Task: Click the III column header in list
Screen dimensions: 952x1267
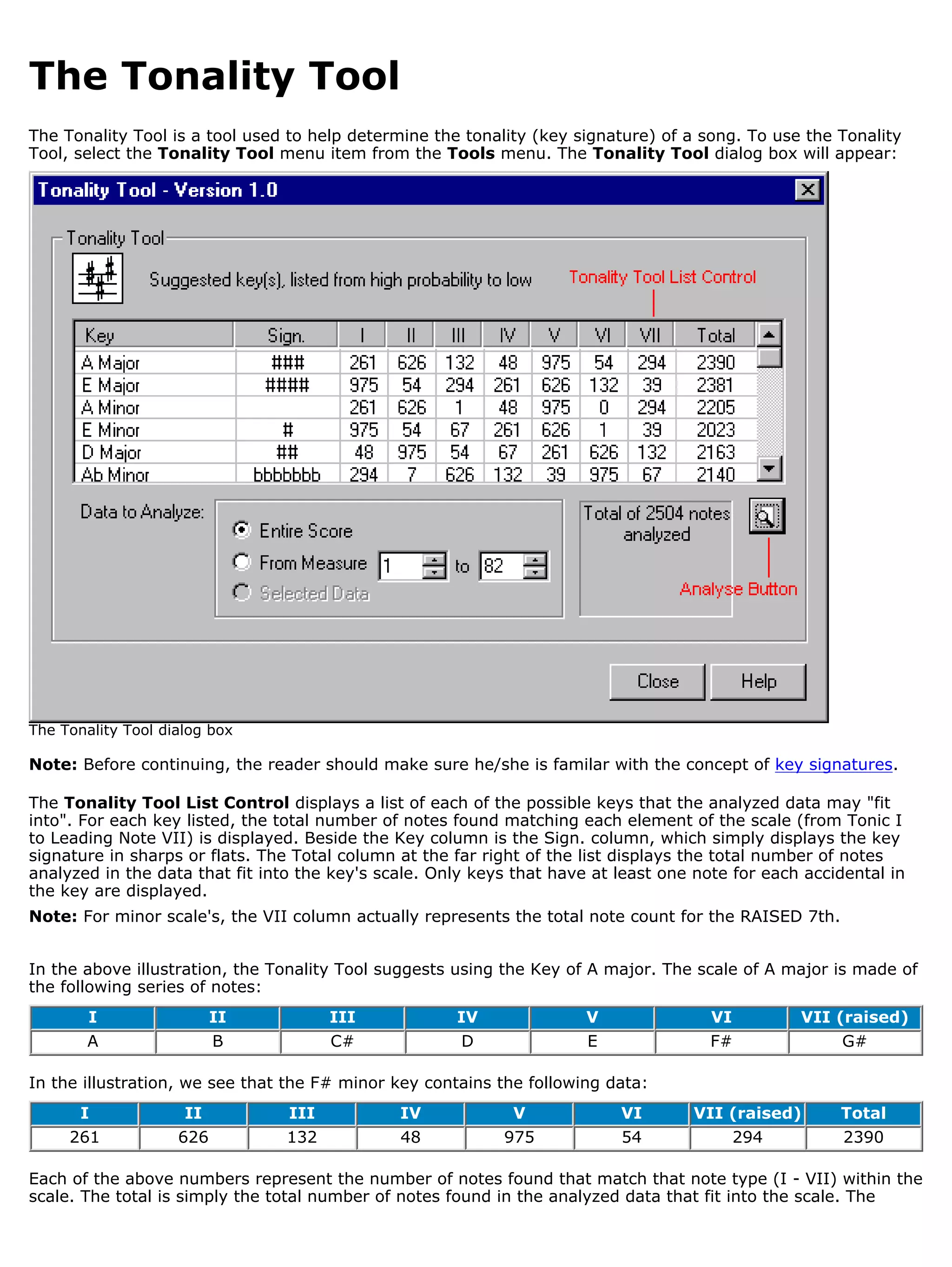Action: 458,335
